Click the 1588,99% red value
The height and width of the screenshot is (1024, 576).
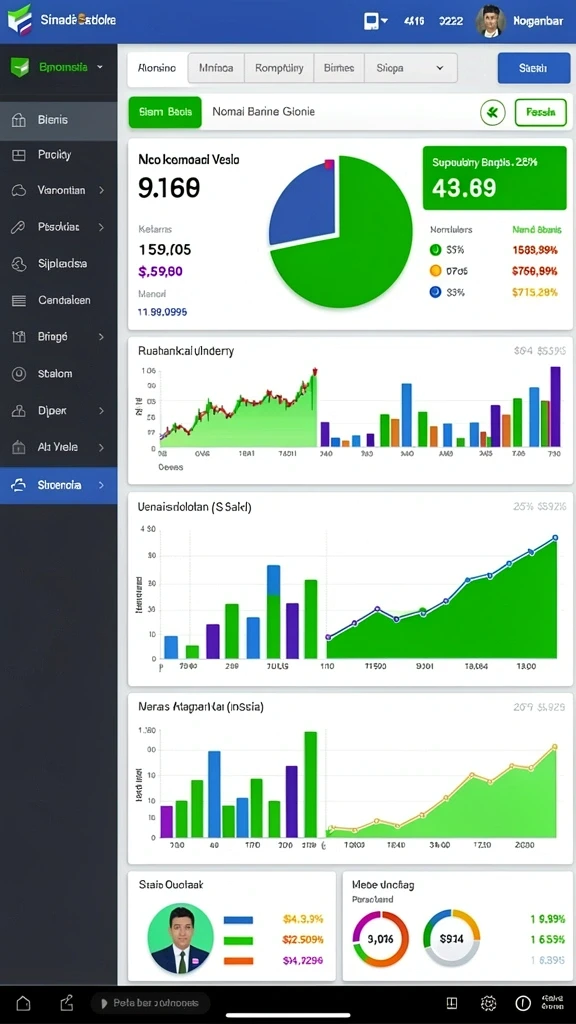tap(535, 249)
